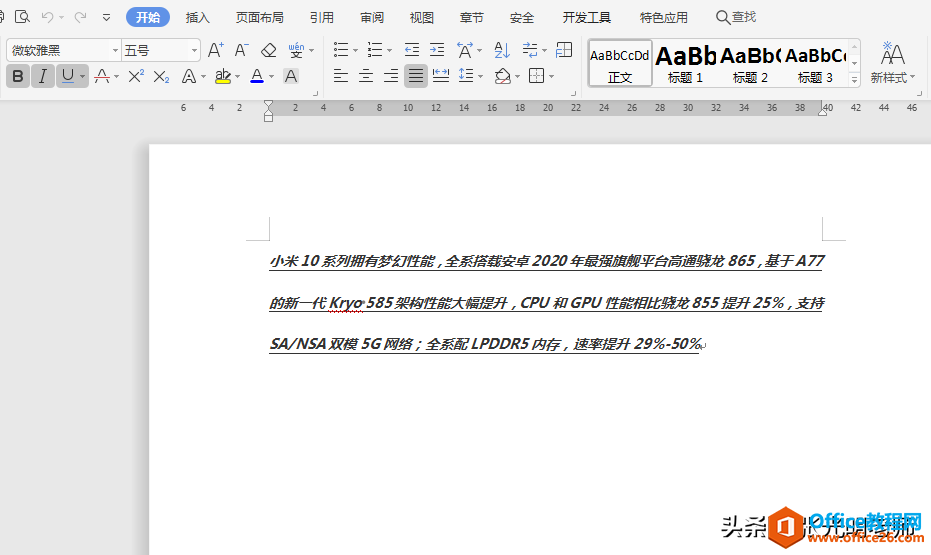931x555 pixels.
Task: Increase font size with A+ icon
Action: pyautogui.click(x=216, y=50)
